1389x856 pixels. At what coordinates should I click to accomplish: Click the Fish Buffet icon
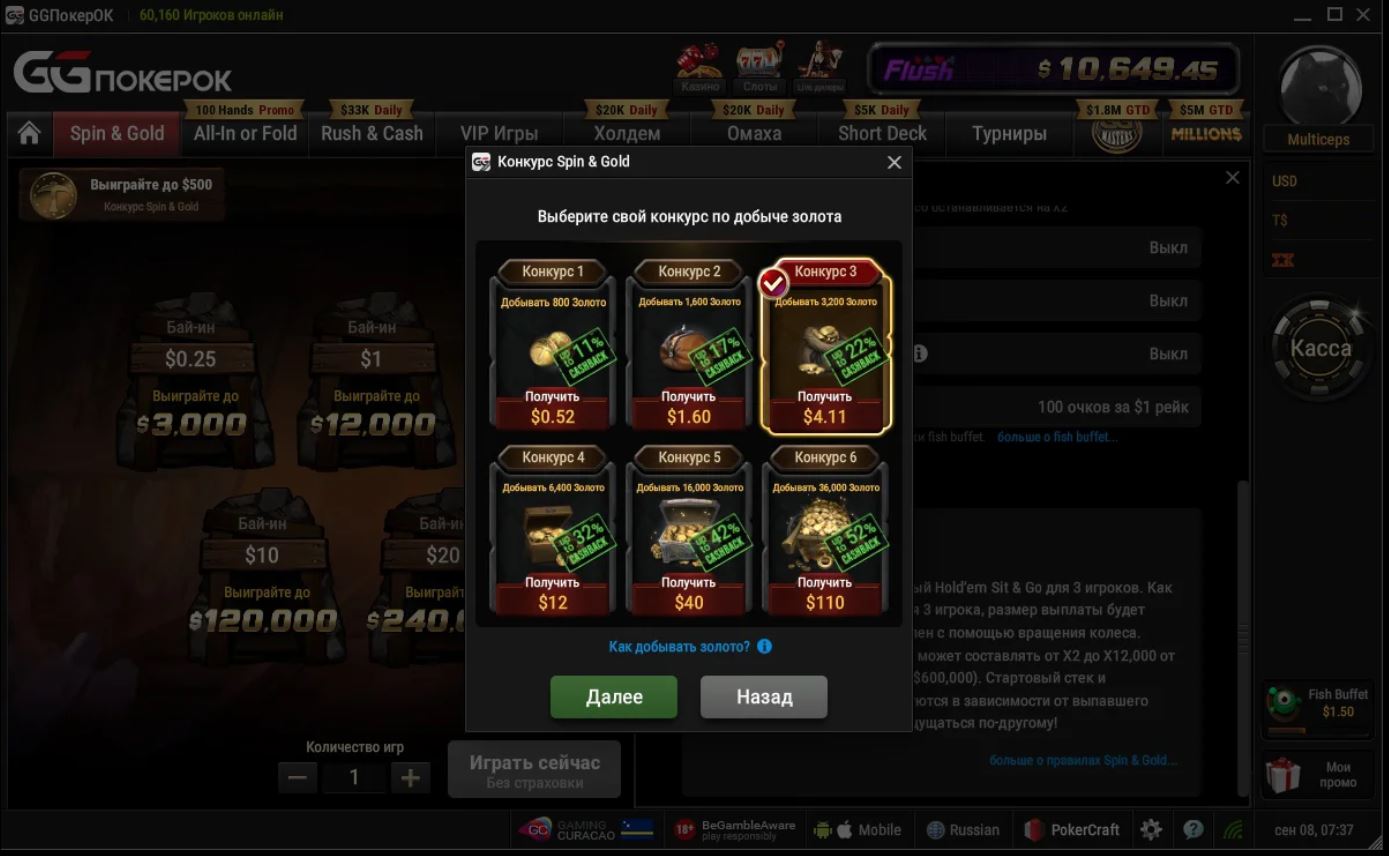1286,704
